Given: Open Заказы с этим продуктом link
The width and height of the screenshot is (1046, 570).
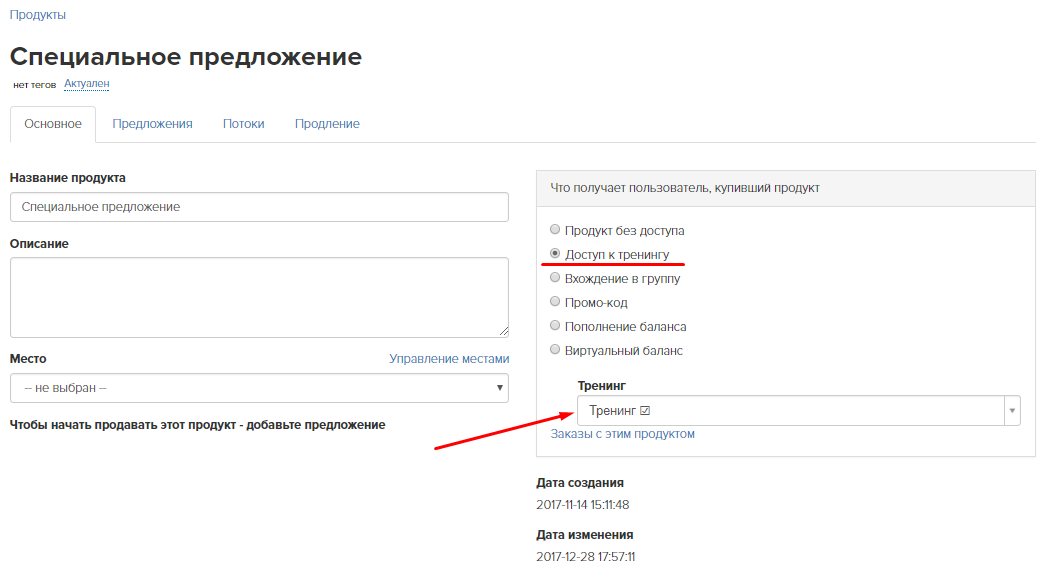Looking at the screenshot, I should tap(622, 434).
